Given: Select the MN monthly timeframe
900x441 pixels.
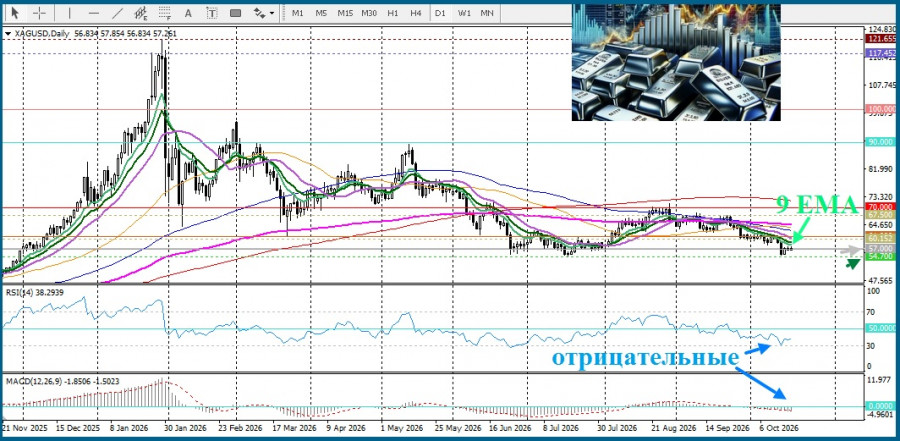Looking at the screenshot, I should 487,13.
